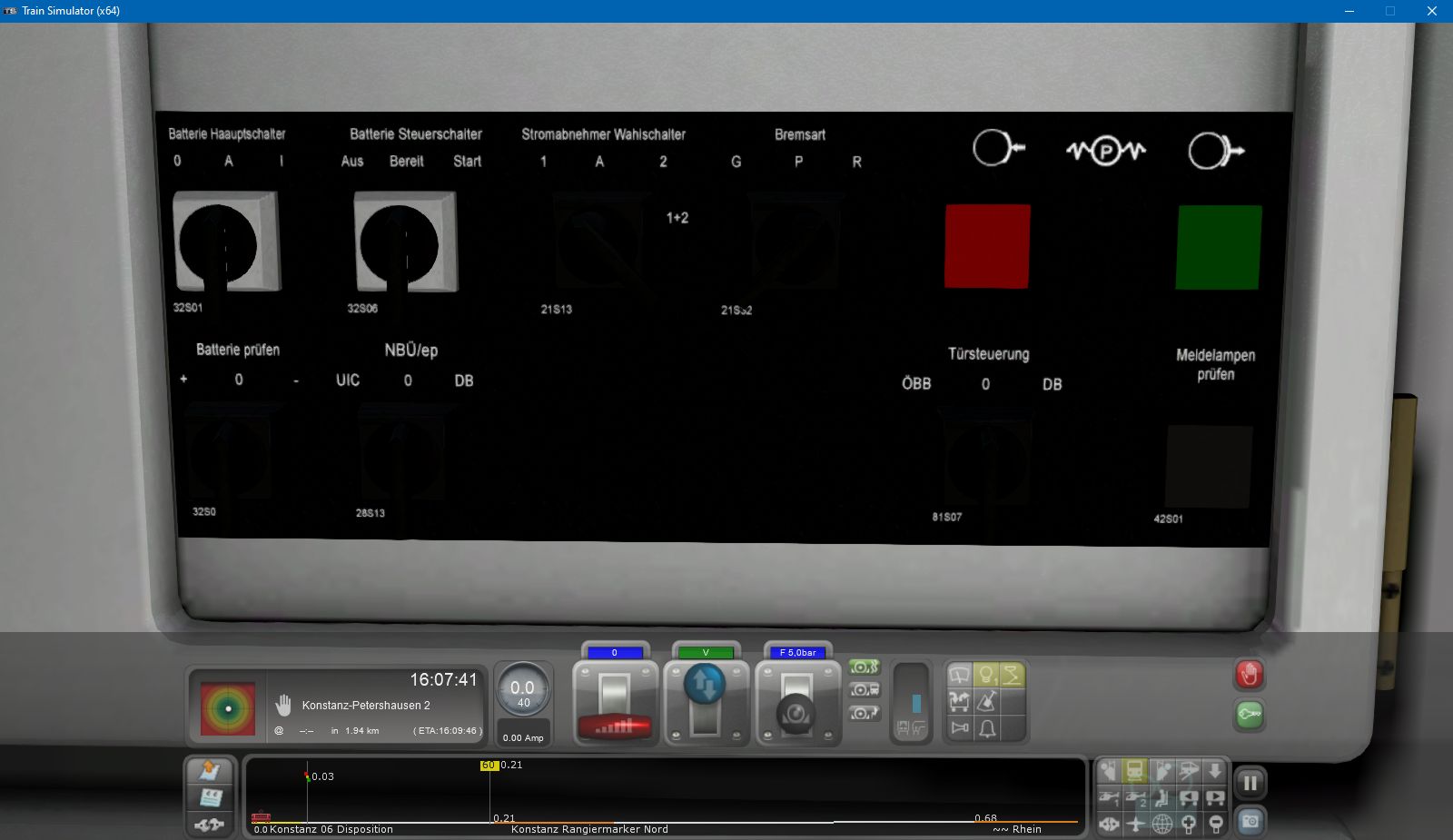Open the notepad task list icon
Screen dimensions: 1453x840
click(210, 797)
